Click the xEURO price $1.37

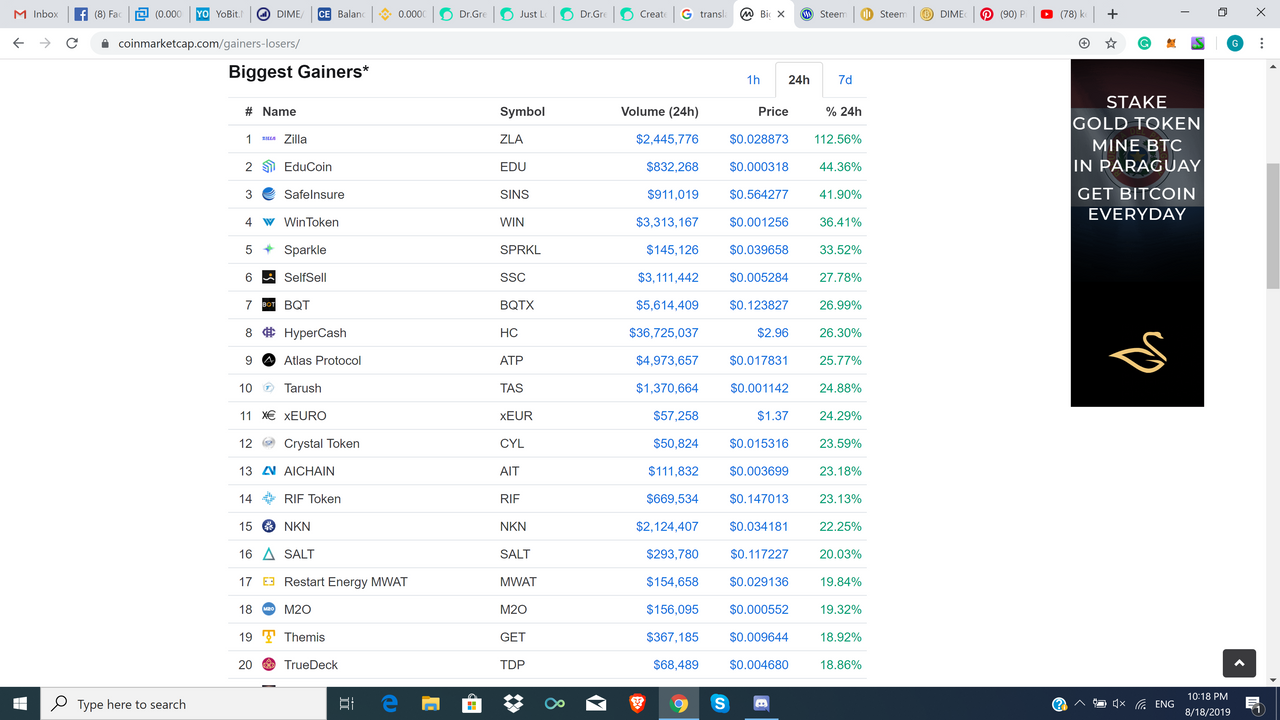click(x=773, y=416)
